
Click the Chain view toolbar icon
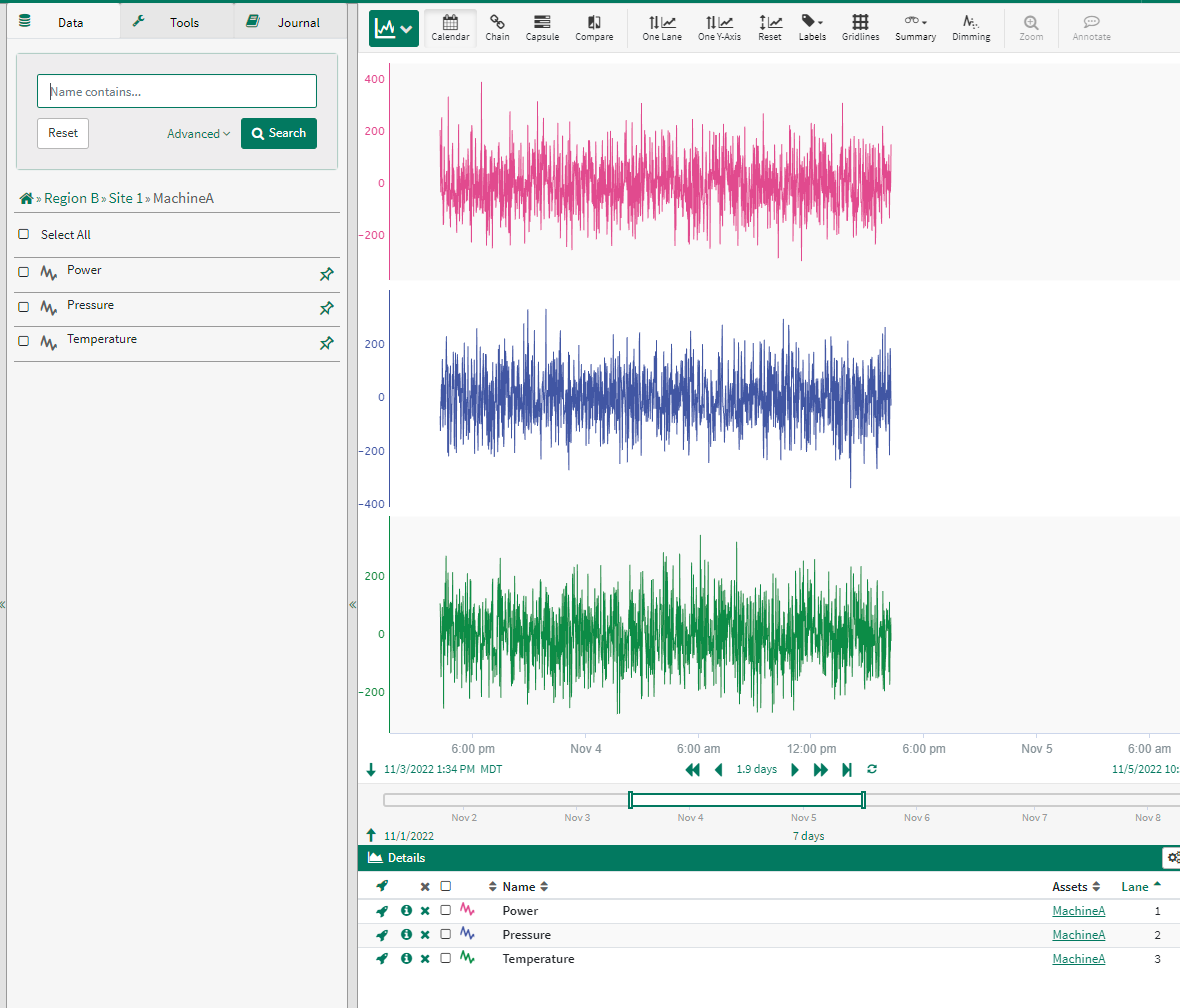coord(497,28)
